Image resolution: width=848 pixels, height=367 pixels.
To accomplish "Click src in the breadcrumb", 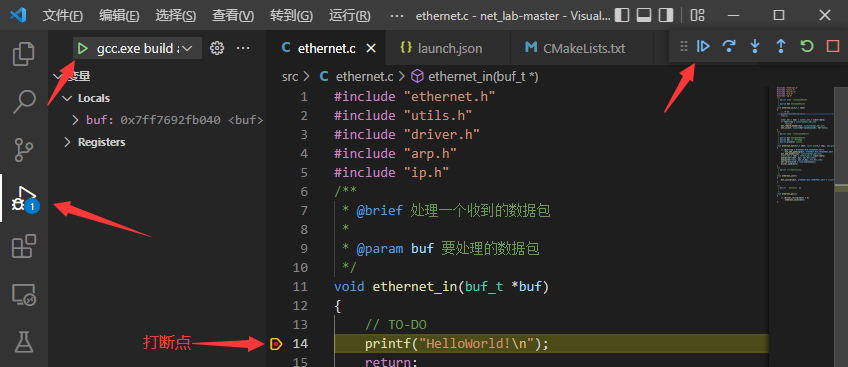I will pyautogui.click(x=290, y=77).
